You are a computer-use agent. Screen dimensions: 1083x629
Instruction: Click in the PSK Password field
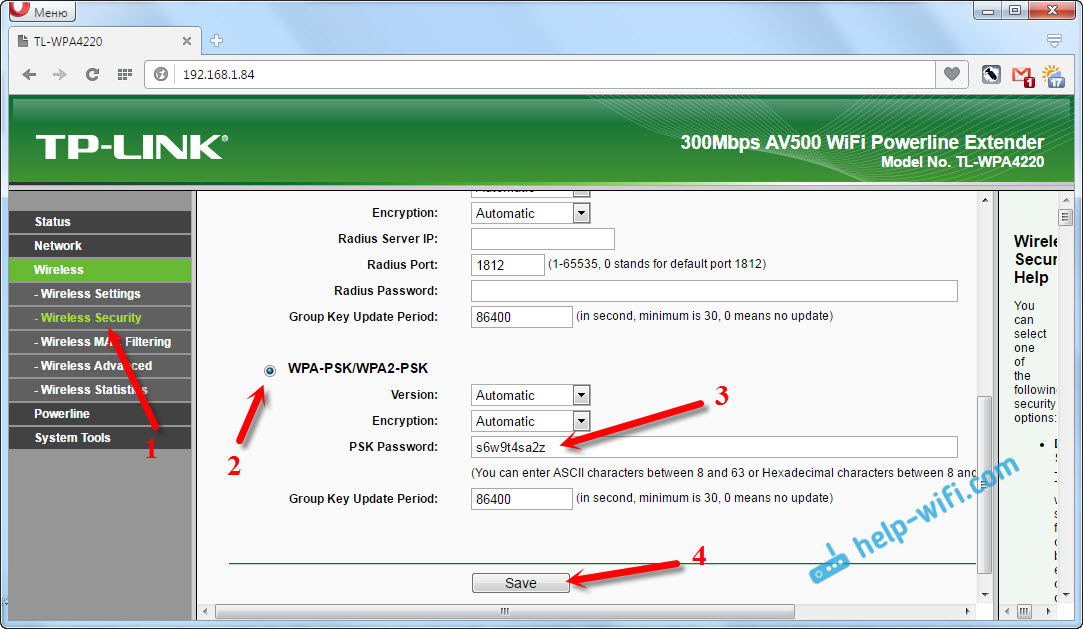(x=713, y=447)
